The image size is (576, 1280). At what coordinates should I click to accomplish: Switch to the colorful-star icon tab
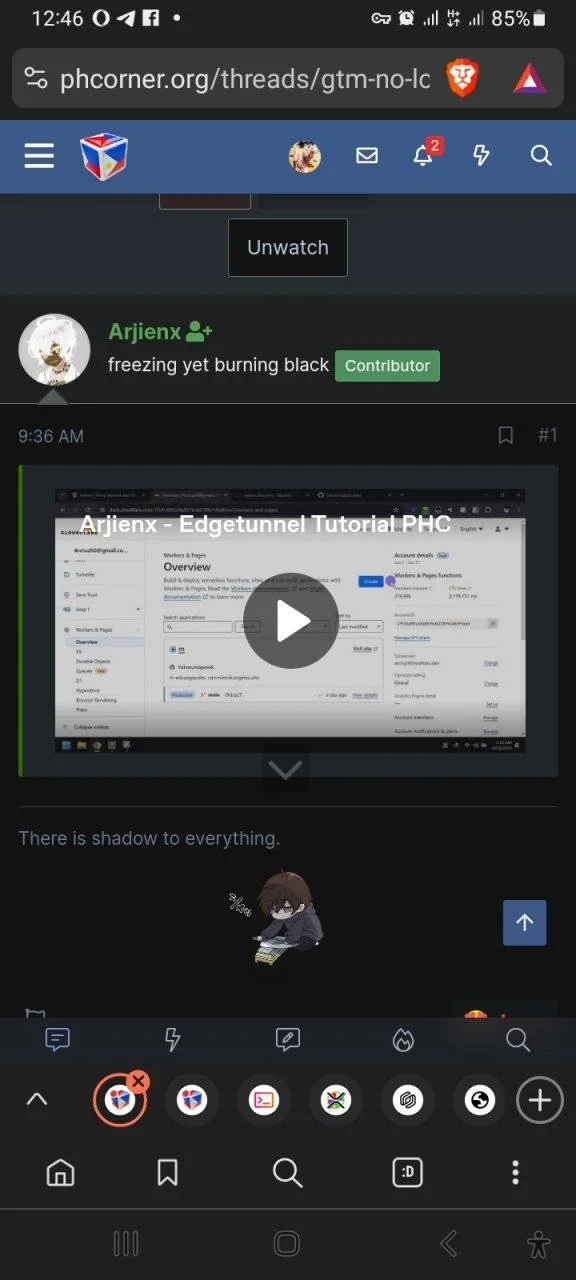point(336,1101)
